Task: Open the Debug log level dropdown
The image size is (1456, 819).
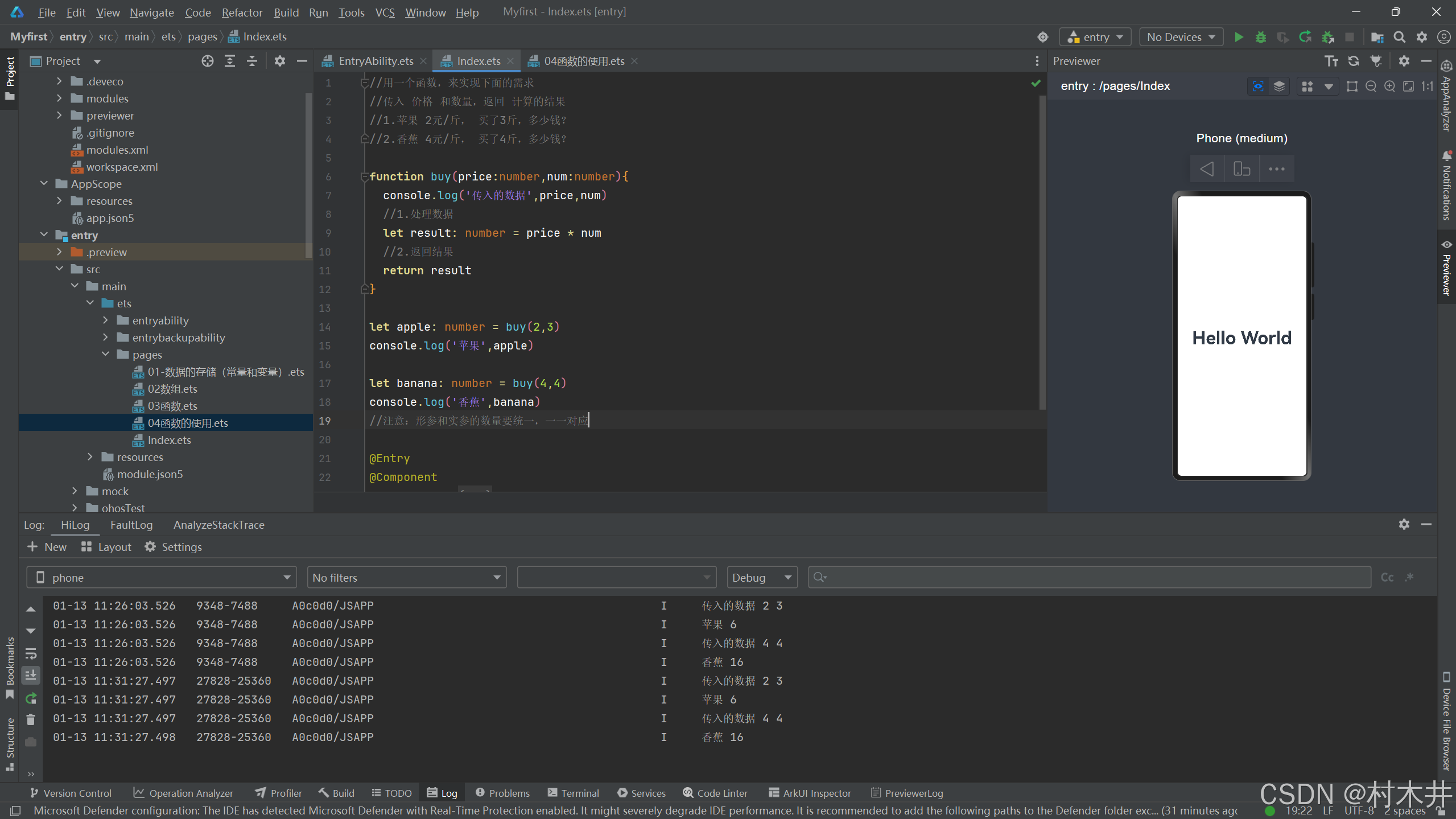Action: 762,578
